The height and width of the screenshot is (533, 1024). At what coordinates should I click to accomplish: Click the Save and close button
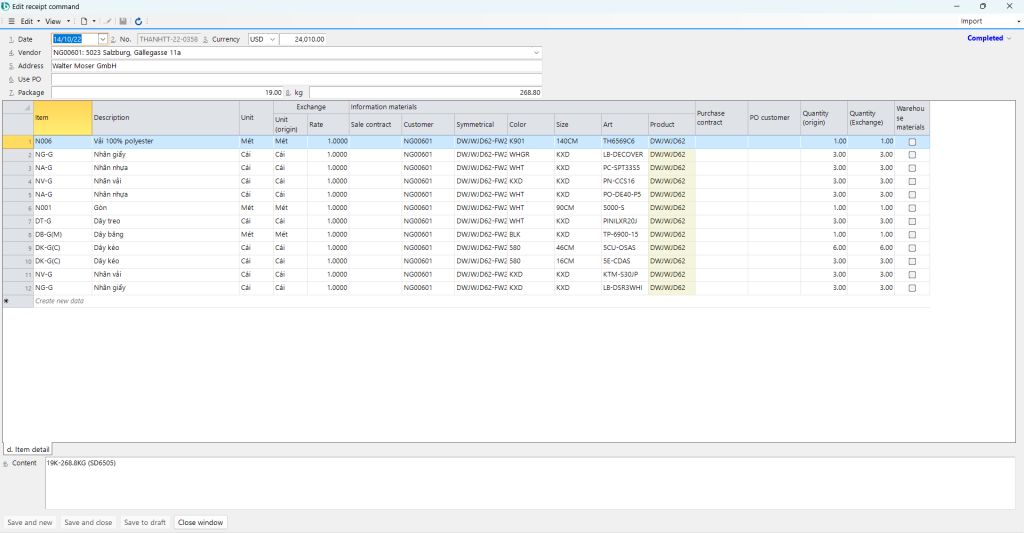tap(88, 522)
